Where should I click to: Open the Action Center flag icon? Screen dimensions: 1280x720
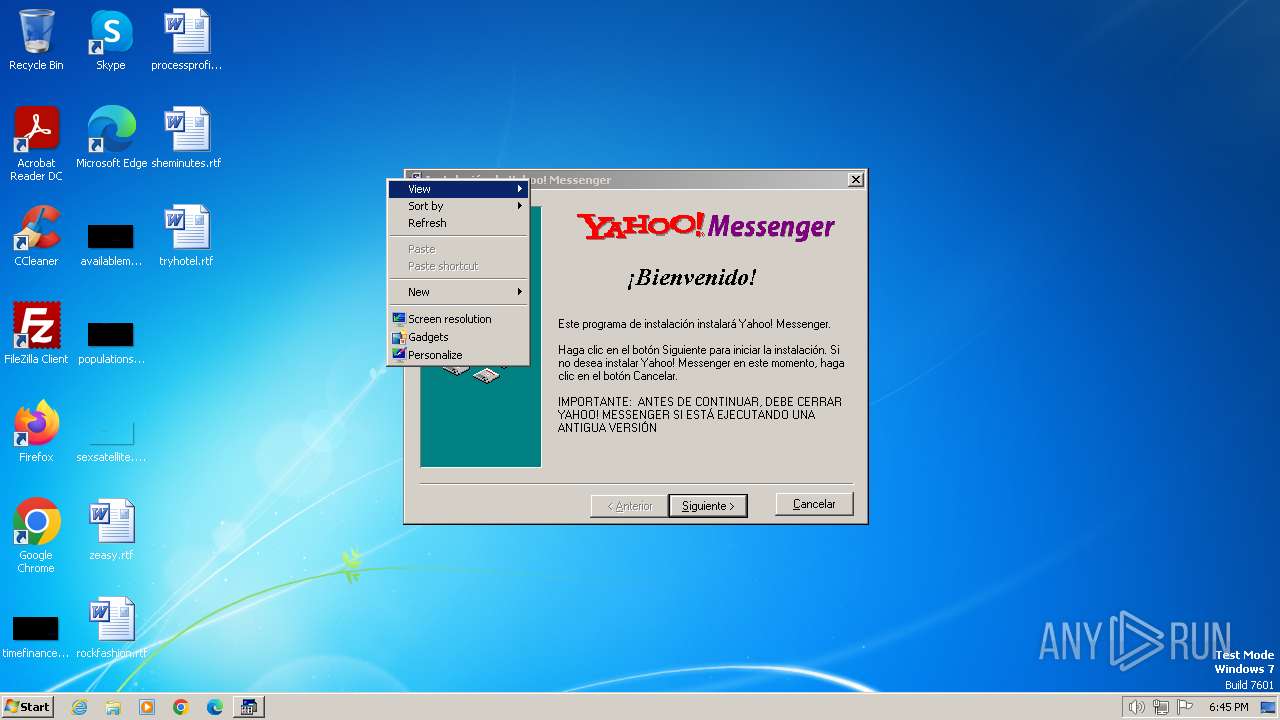click(1186, 707)
